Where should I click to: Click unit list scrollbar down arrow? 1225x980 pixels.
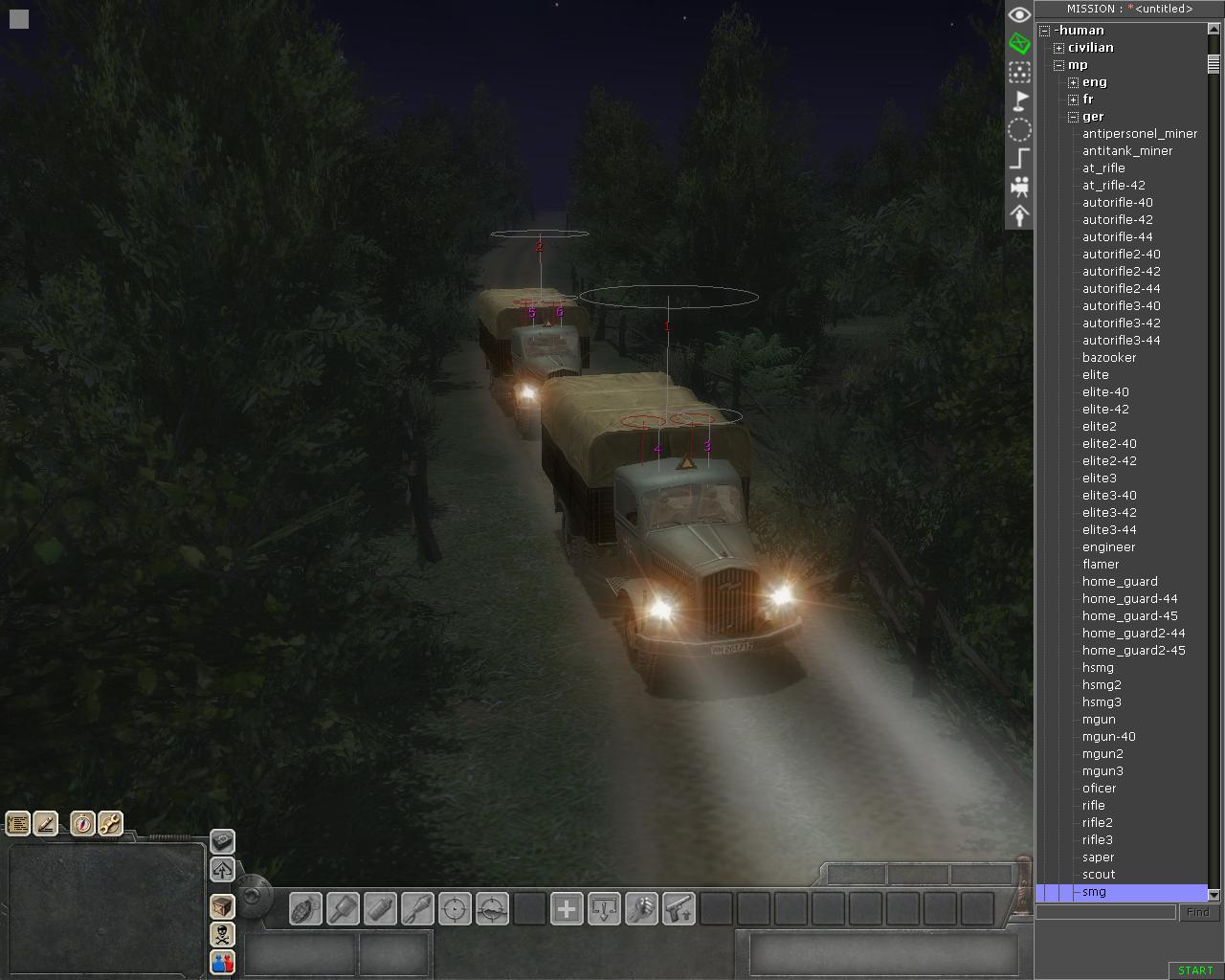coord(1214,895)
